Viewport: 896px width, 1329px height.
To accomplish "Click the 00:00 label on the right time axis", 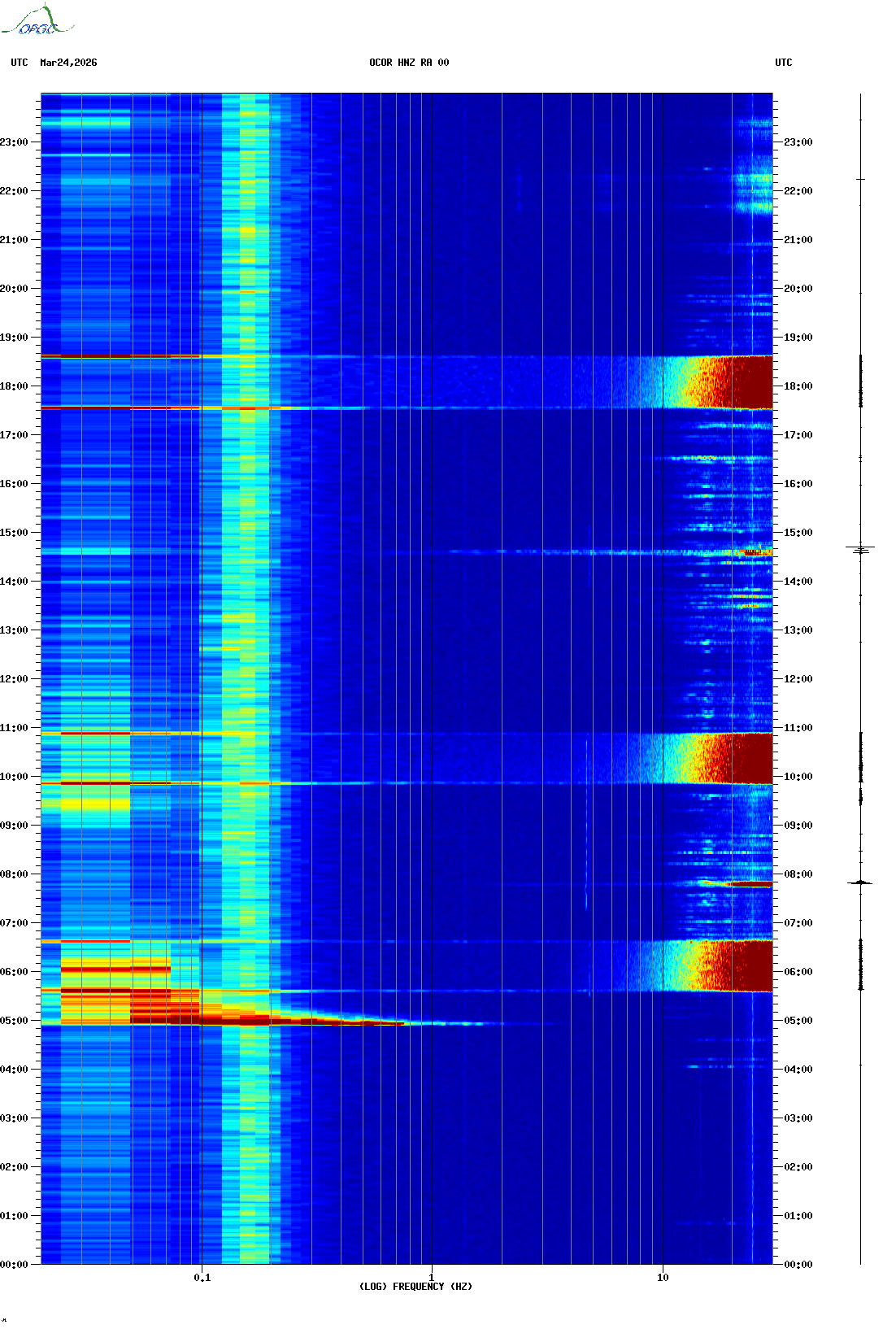I will (798, 1265).
